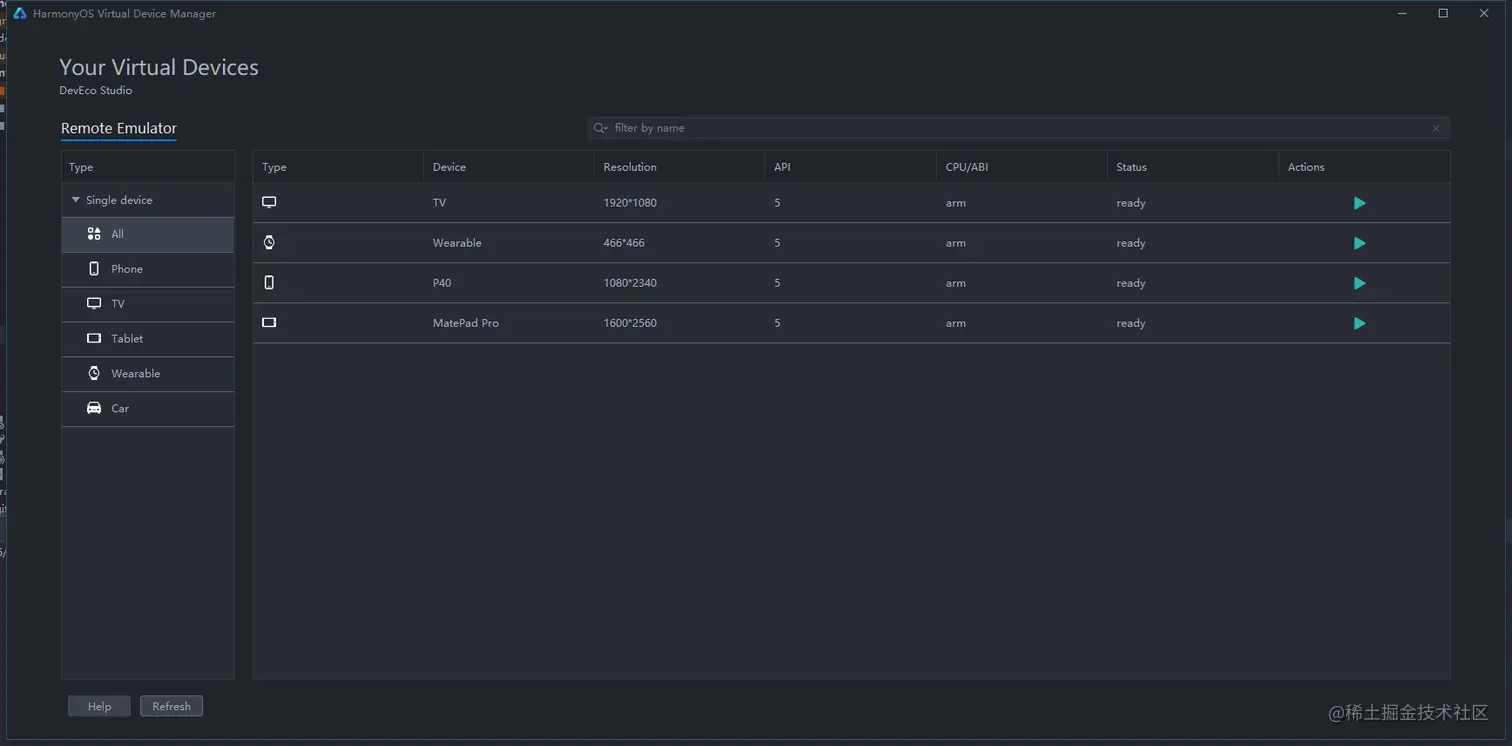Clear the filter with its X icon

(1436, 128)
